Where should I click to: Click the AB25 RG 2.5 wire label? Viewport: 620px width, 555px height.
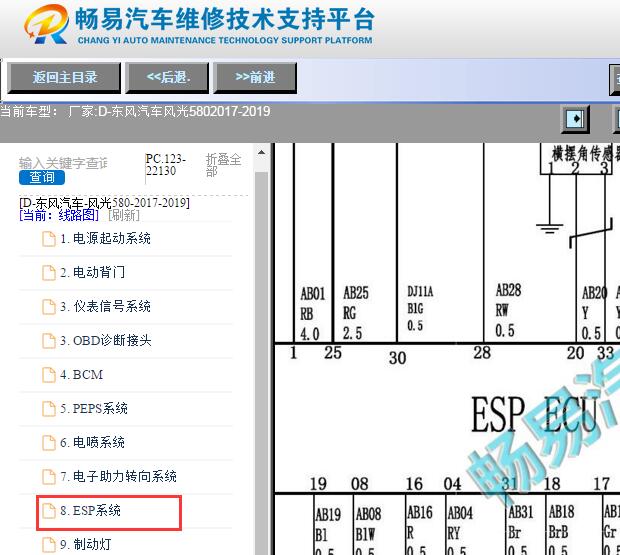tap(355, 313)
